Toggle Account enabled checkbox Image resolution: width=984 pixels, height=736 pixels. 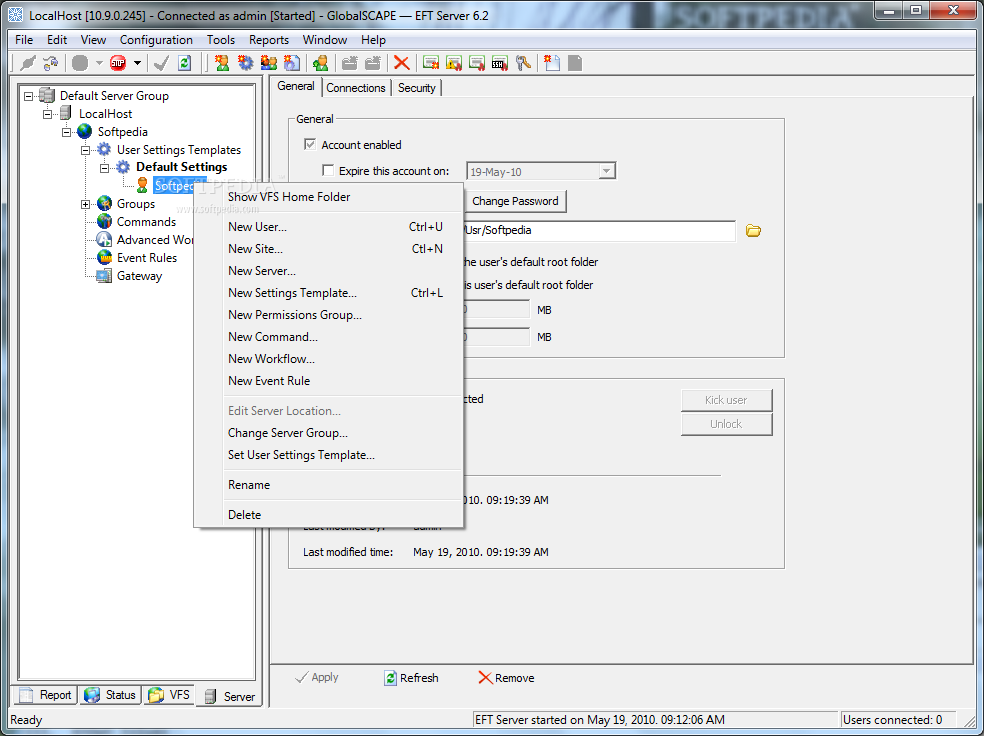(x=309, y=144)
